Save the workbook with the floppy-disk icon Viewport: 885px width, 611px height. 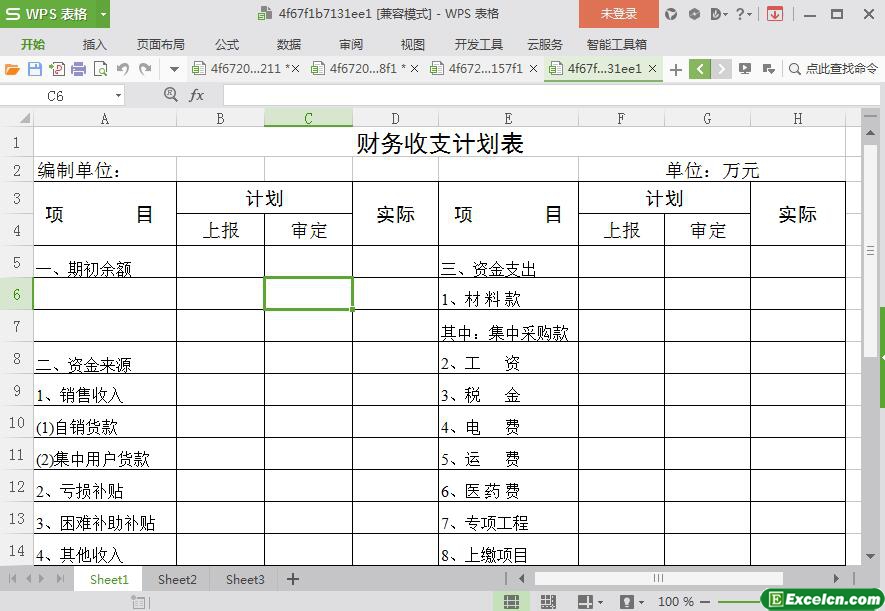(35, 69)
